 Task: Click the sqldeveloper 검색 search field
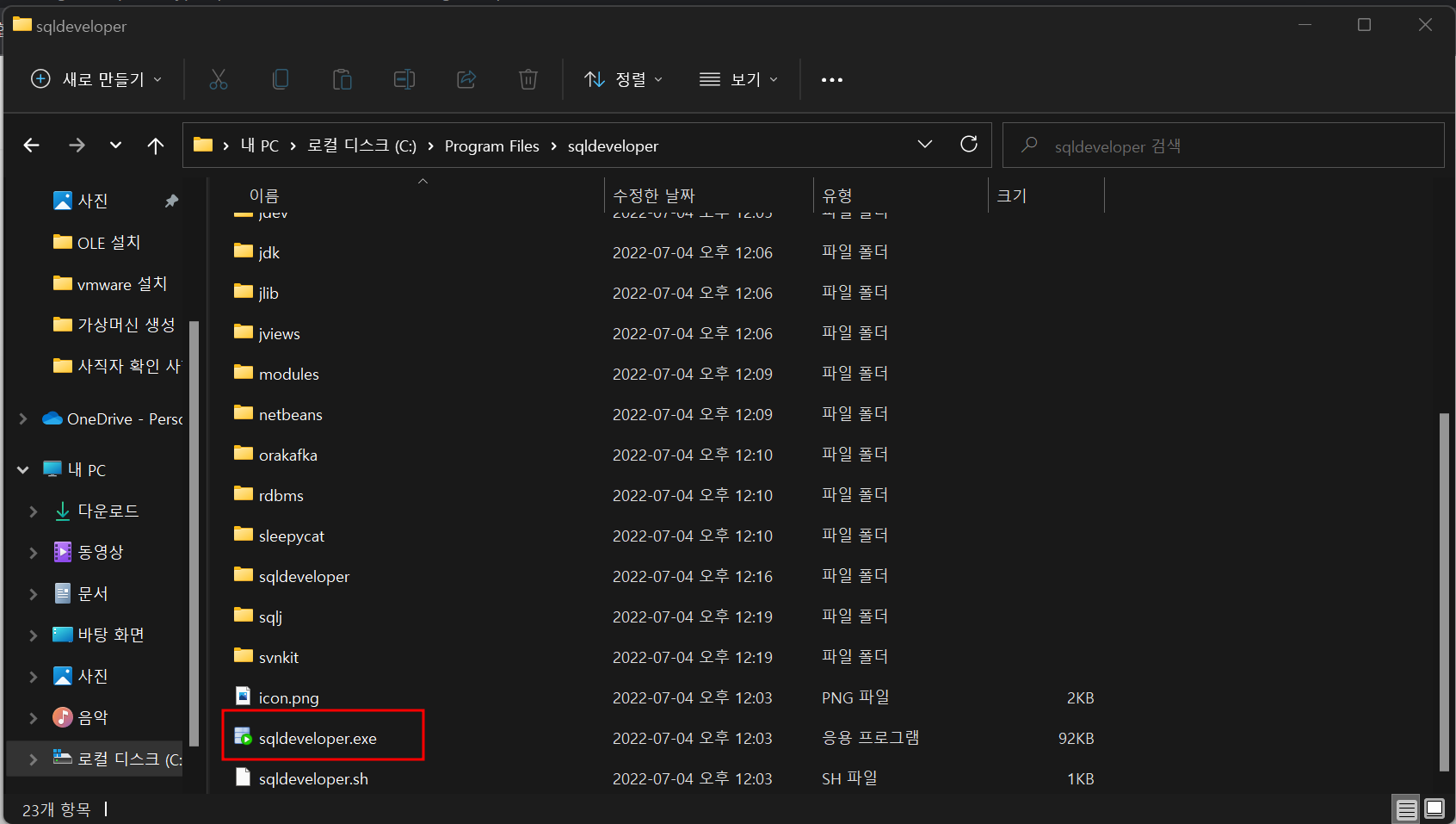point(1224,146)
